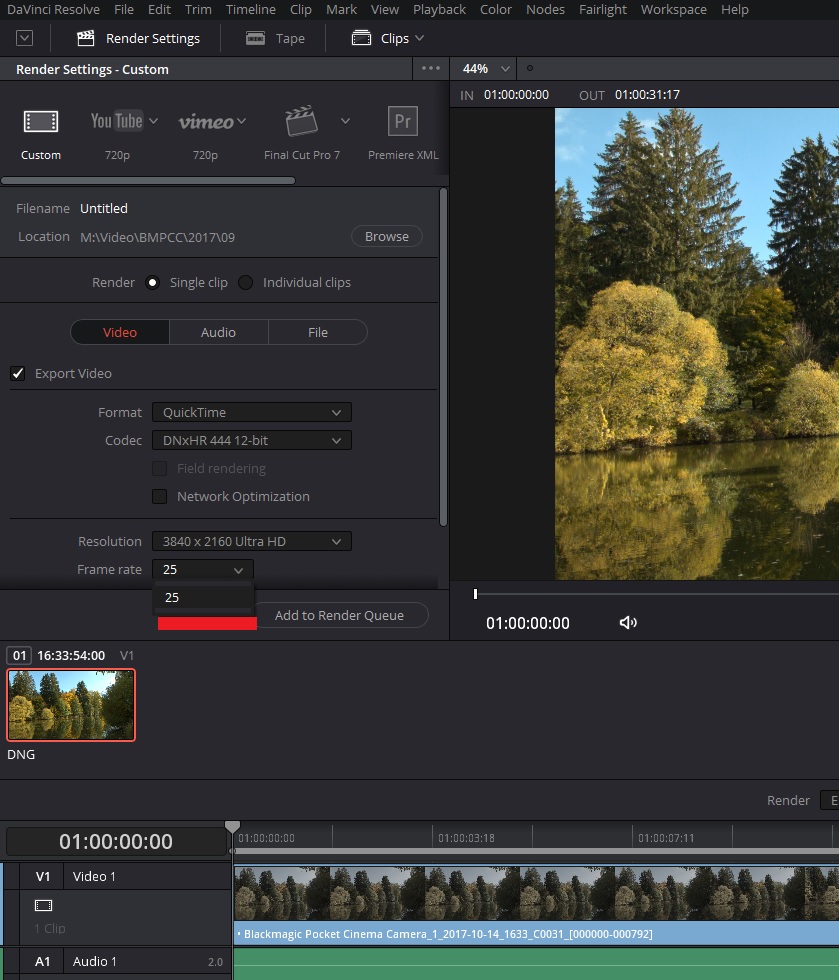Viewport: 839px width, 980px height.
Task: Mute viewer audio with the speaker icon
Action: click(x=628, y=623)
